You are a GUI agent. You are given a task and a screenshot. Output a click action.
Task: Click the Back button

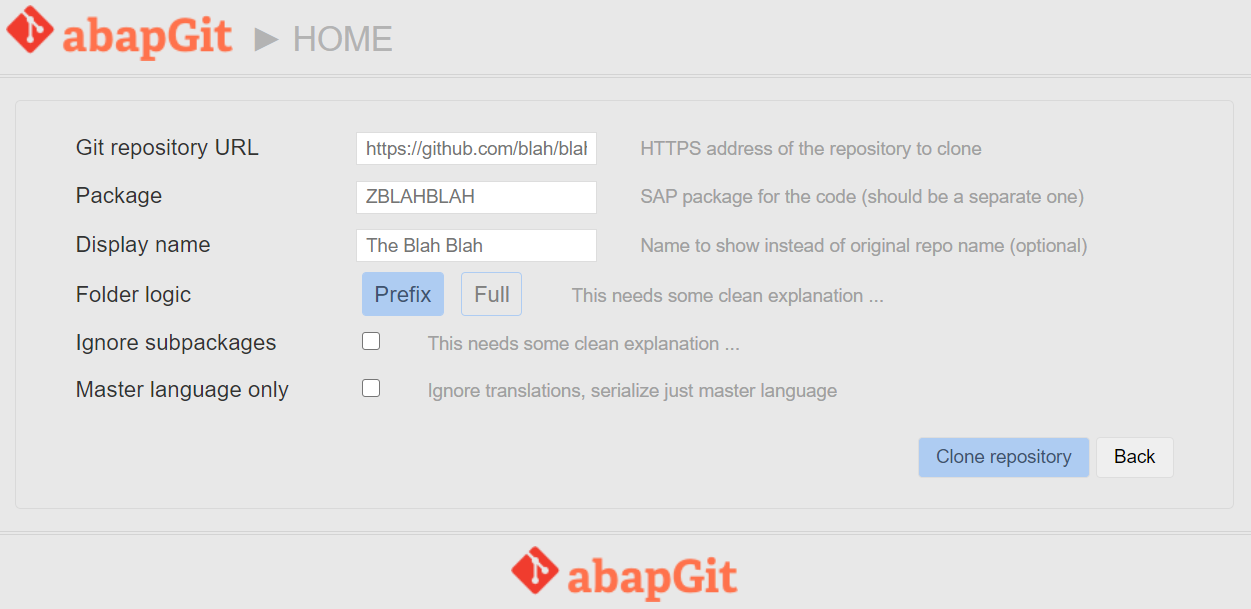point(1134,457)
